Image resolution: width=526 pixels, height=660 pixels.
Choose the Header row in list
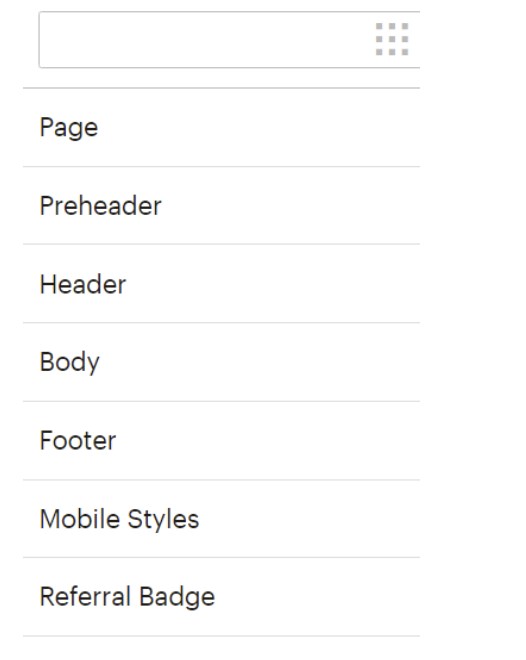(x=221, y=284)
